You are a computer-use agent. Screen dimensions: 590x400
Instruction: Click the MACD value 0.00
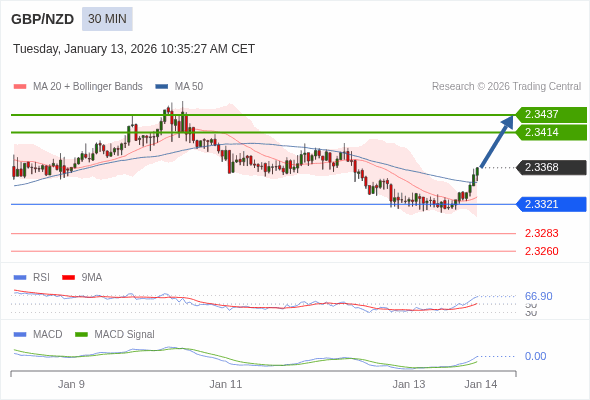[535, 356]
